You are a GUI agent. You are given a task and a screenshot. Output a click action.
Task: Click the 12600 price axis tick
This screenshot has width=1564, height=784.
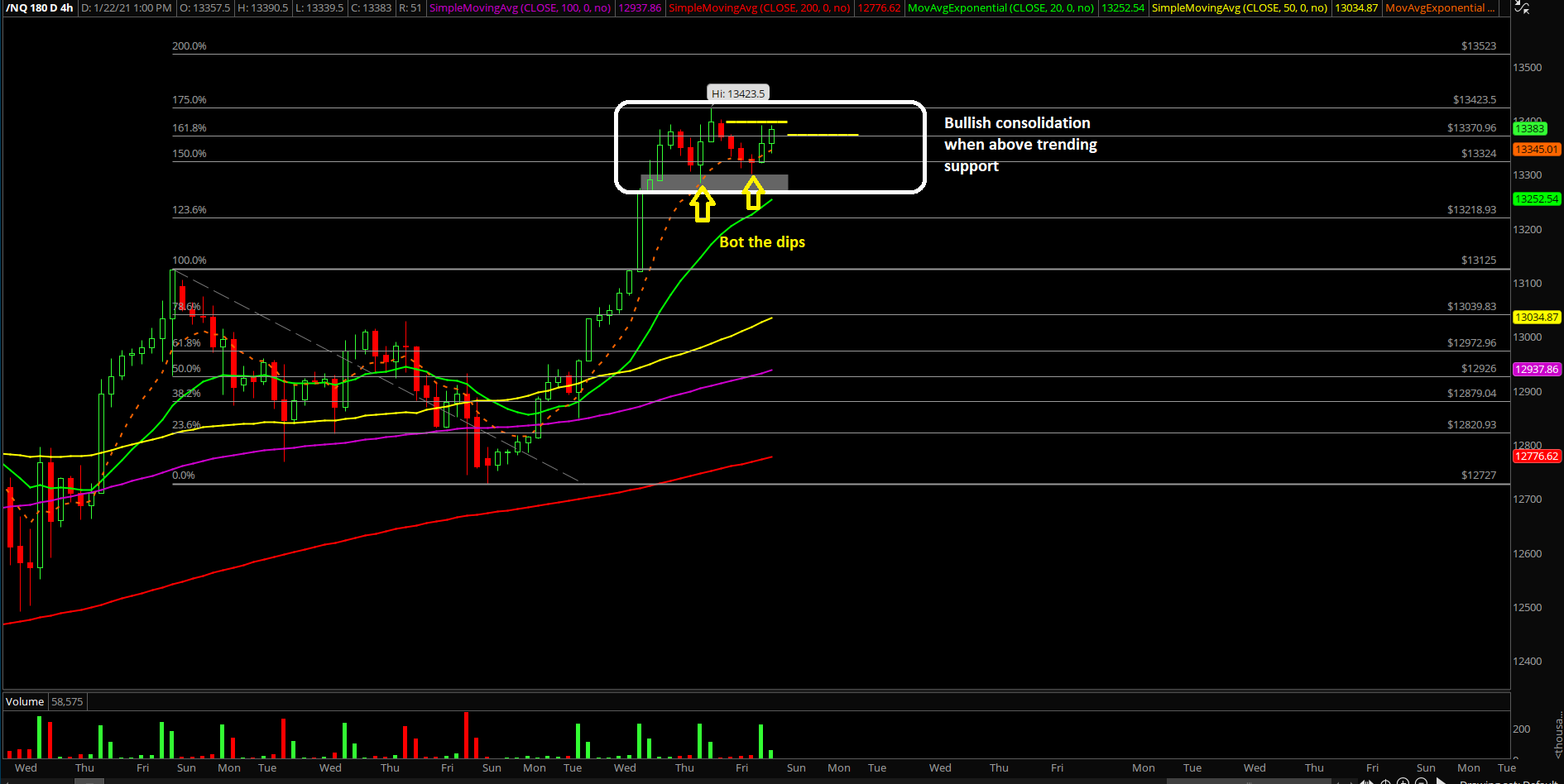[1528, 554]
